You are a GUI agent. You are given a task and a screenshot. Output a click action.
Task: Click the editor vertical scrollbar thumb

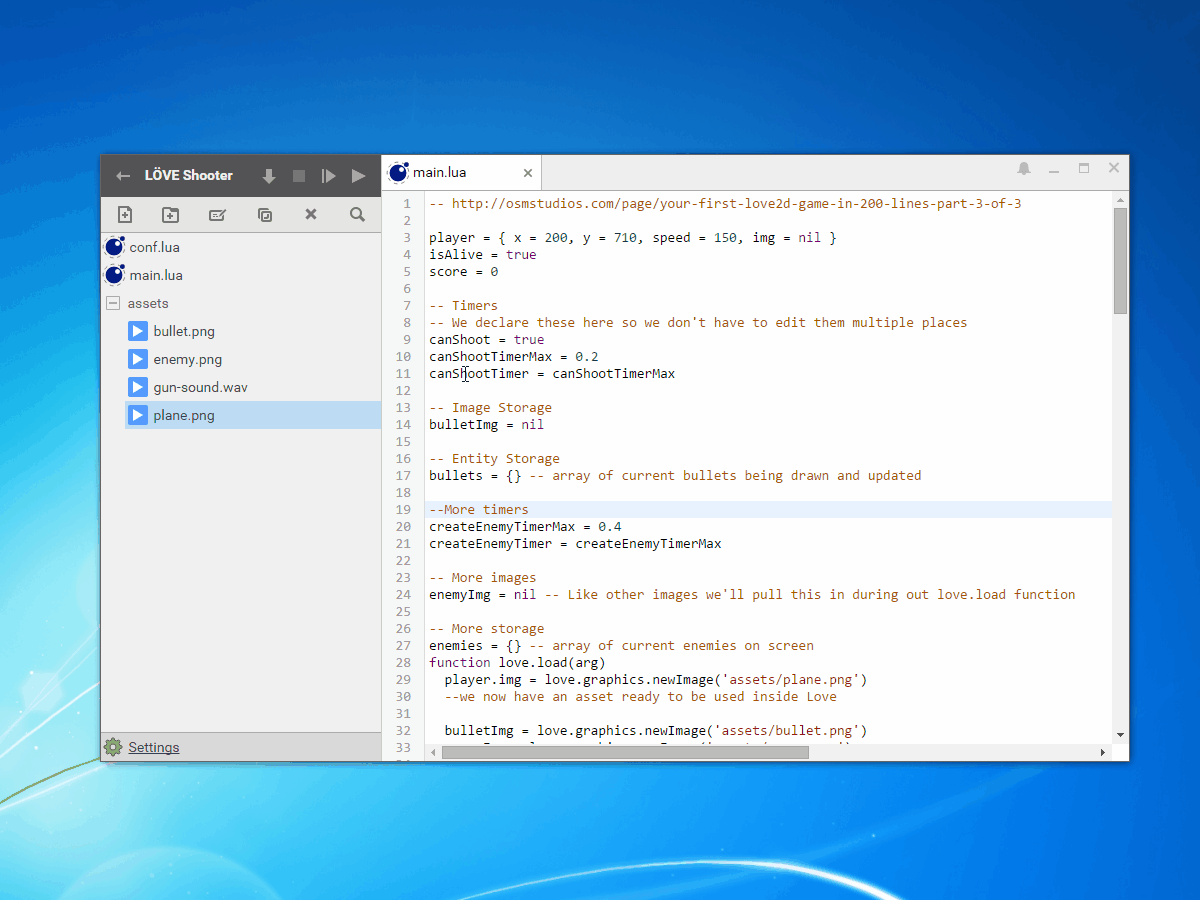(x=1120, y=260)
